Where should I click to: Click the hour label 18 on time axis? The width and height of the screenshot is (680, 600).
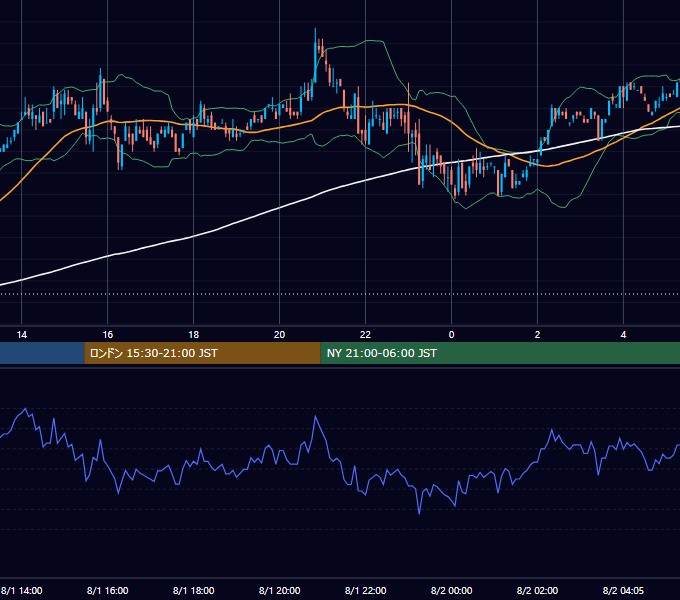pyautogui.click(x=193, y=335)
